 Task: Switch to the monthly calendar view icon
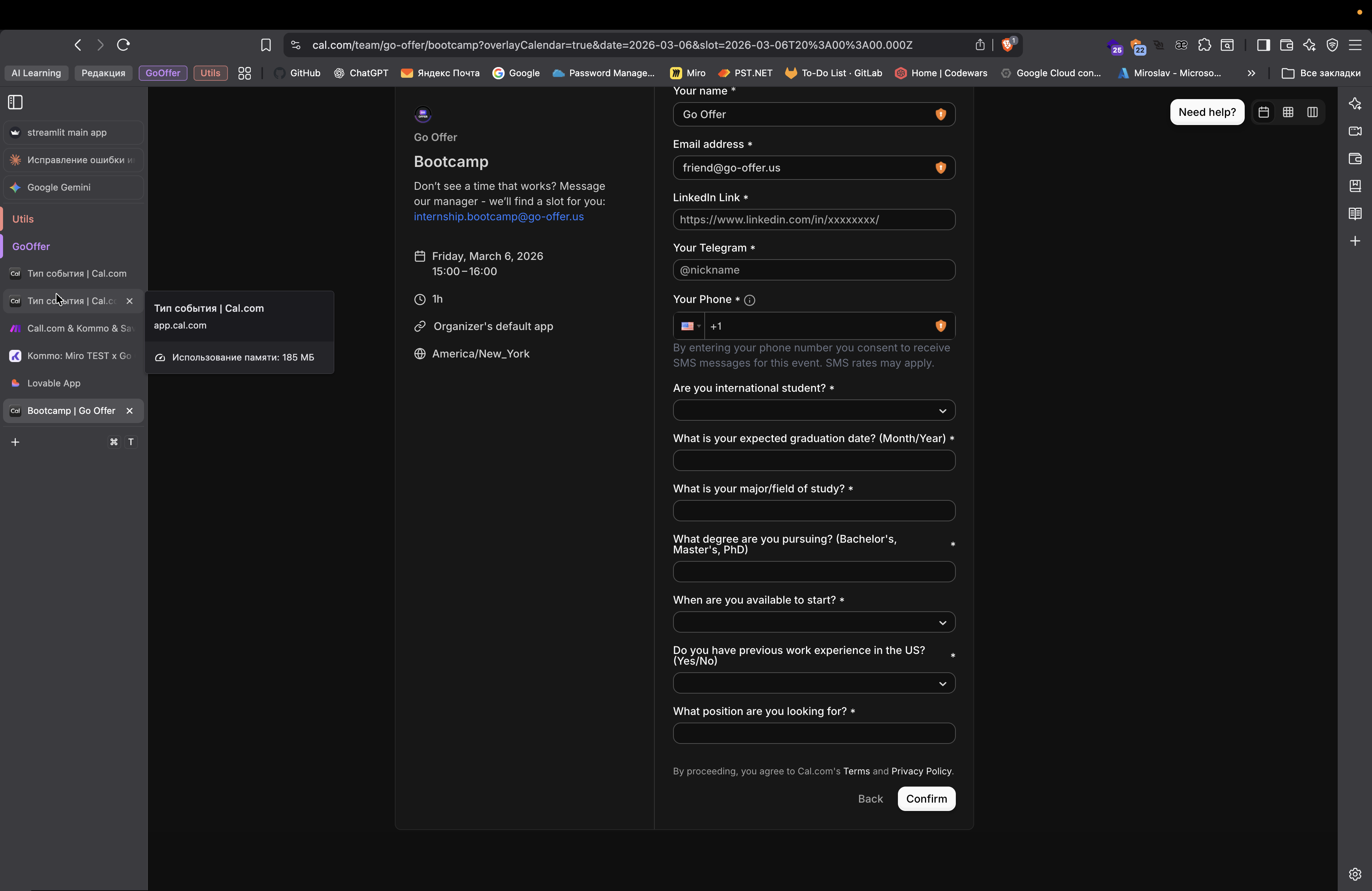1263,112
